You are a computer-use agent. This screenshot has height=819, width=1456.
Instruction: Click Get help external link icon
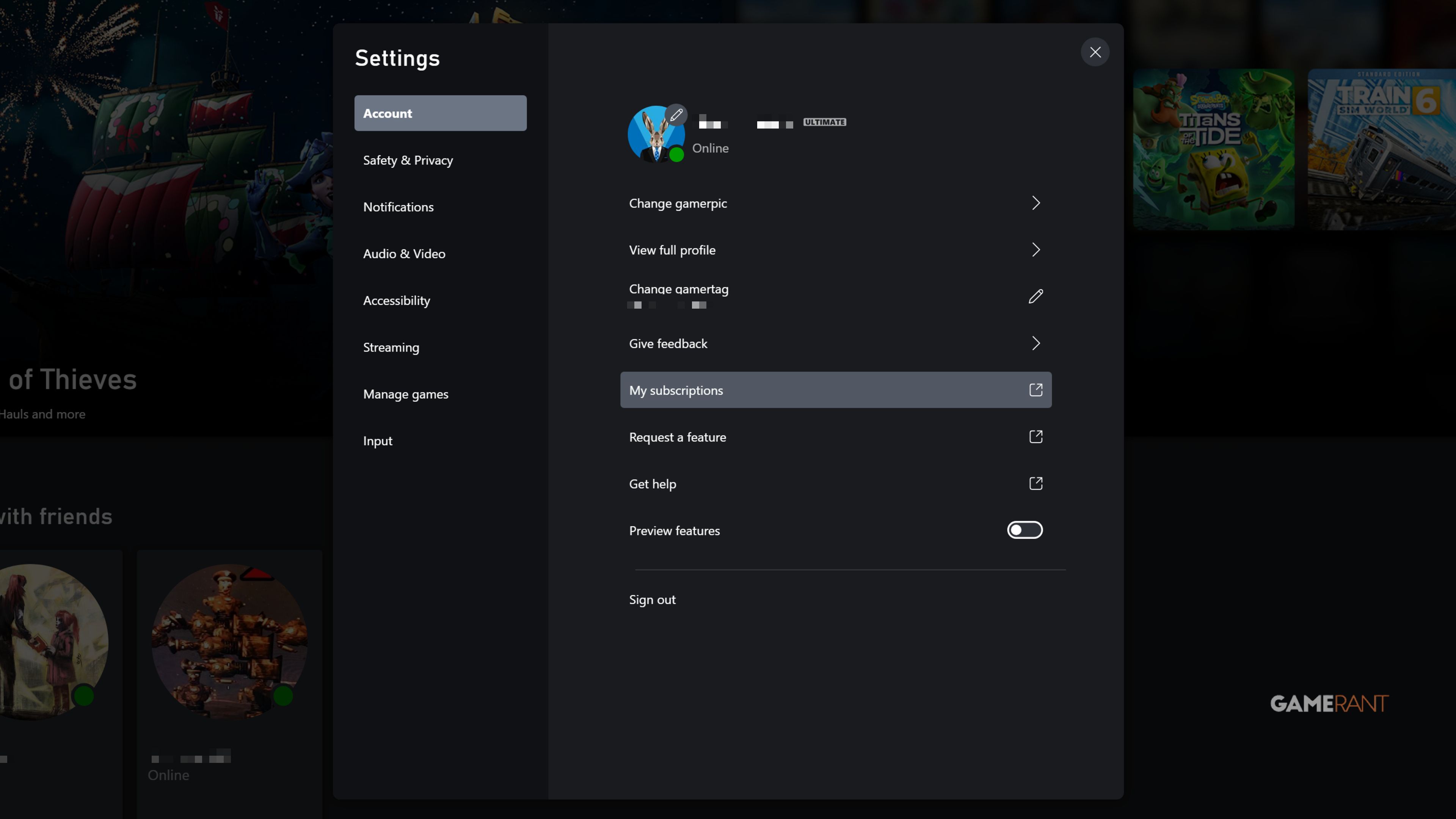coord(1036,484)
